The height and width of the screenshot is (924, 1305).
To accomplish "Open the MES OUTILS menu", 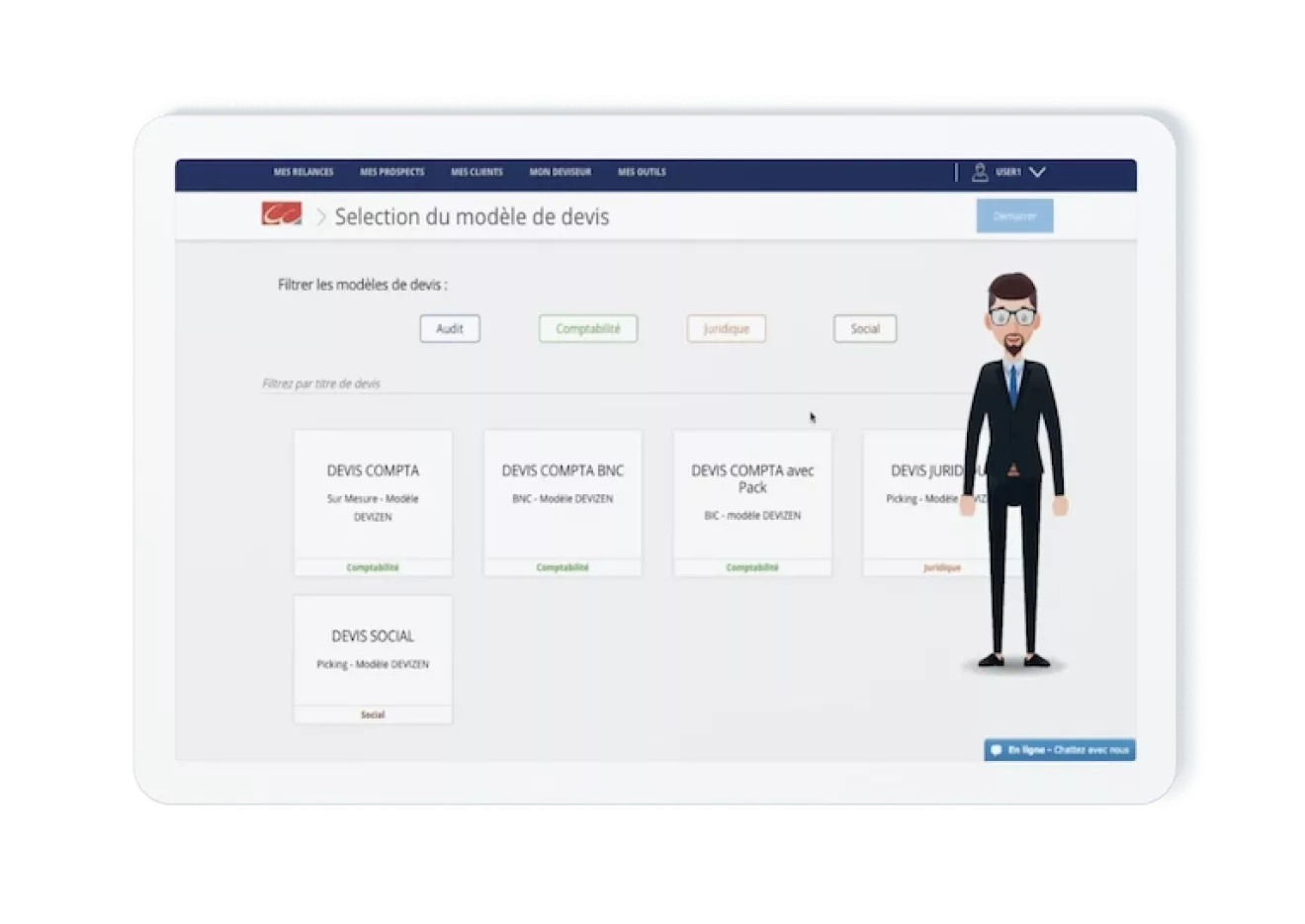I will coord(642,172).
